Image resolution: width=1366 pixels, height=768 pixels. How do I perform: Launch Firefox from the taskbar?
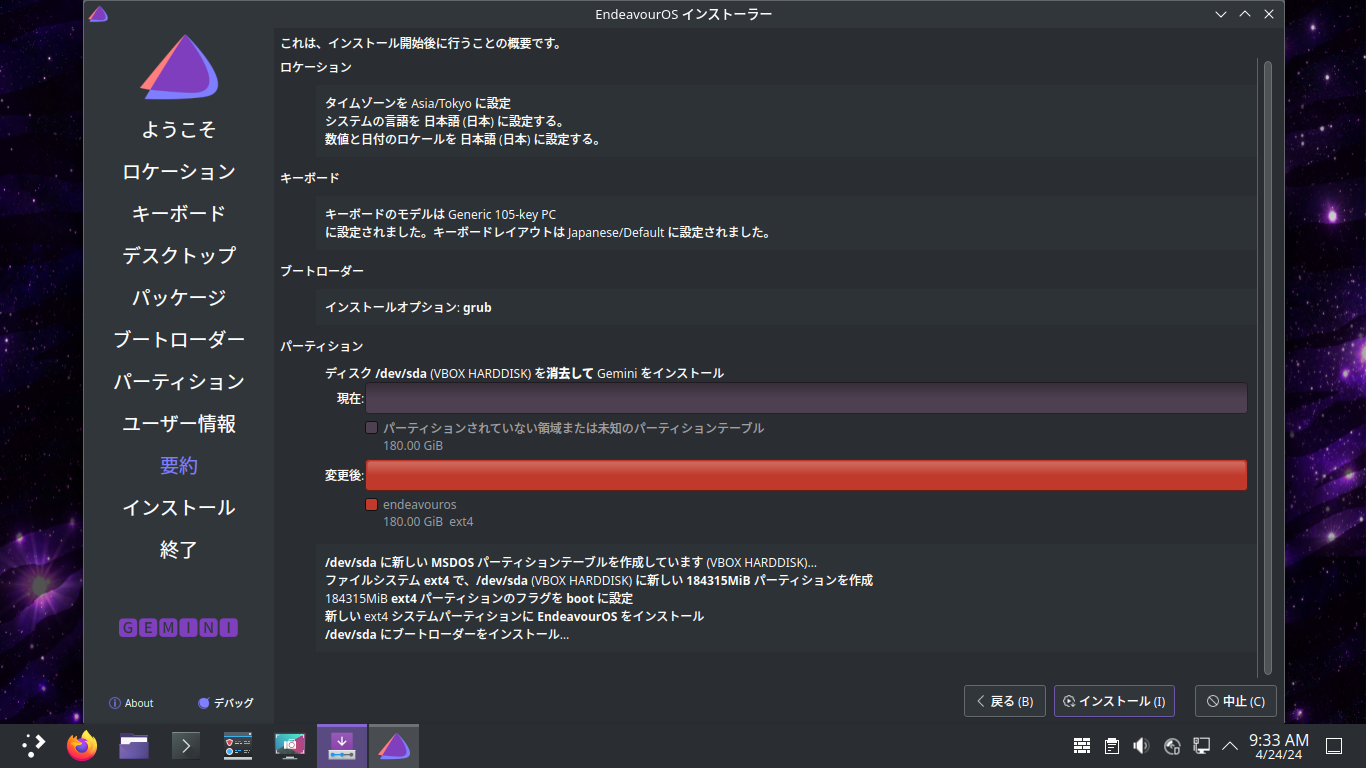[x=82, y=745]
